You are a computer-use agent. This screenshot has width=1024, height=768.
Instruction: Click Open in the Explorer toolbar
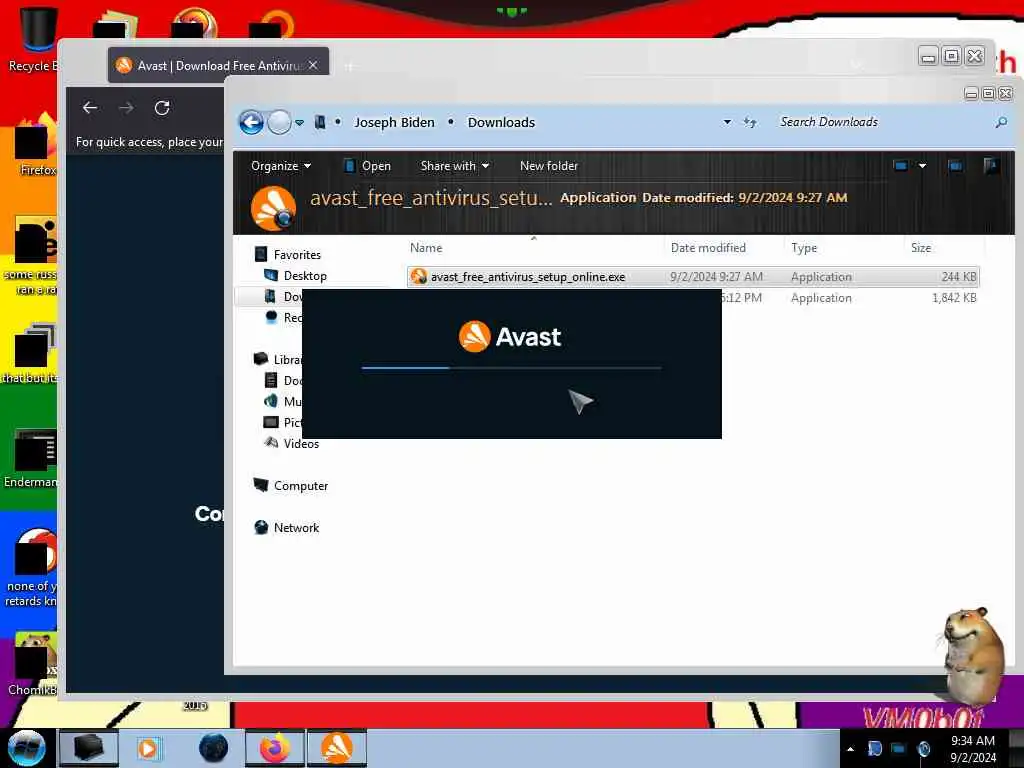[x=368, y=166]
